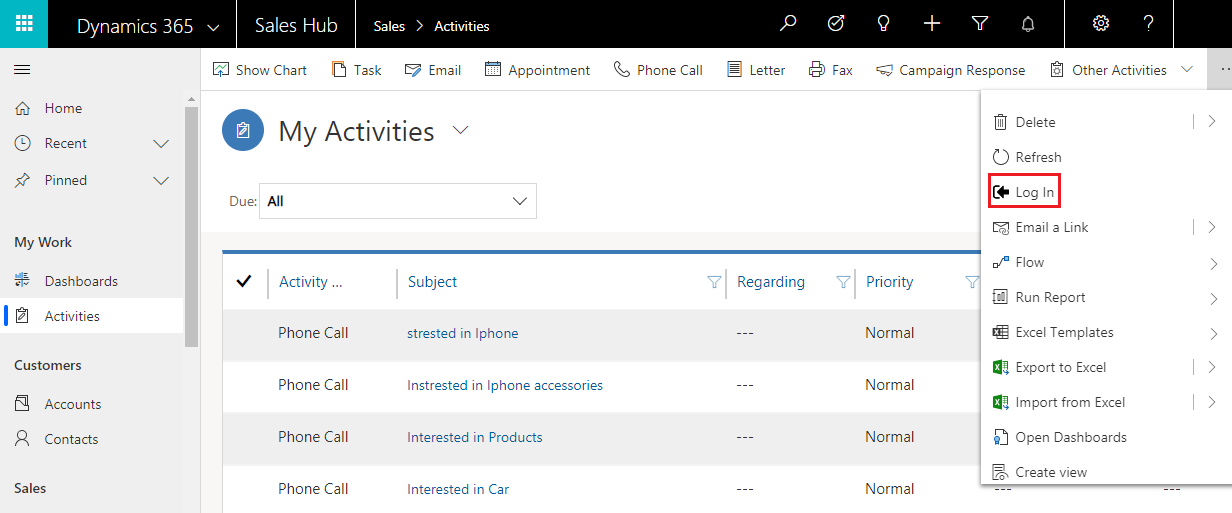Click the Subject column filter icon
This screenshot has height=513, width=1232.
(x=714, y=282)
